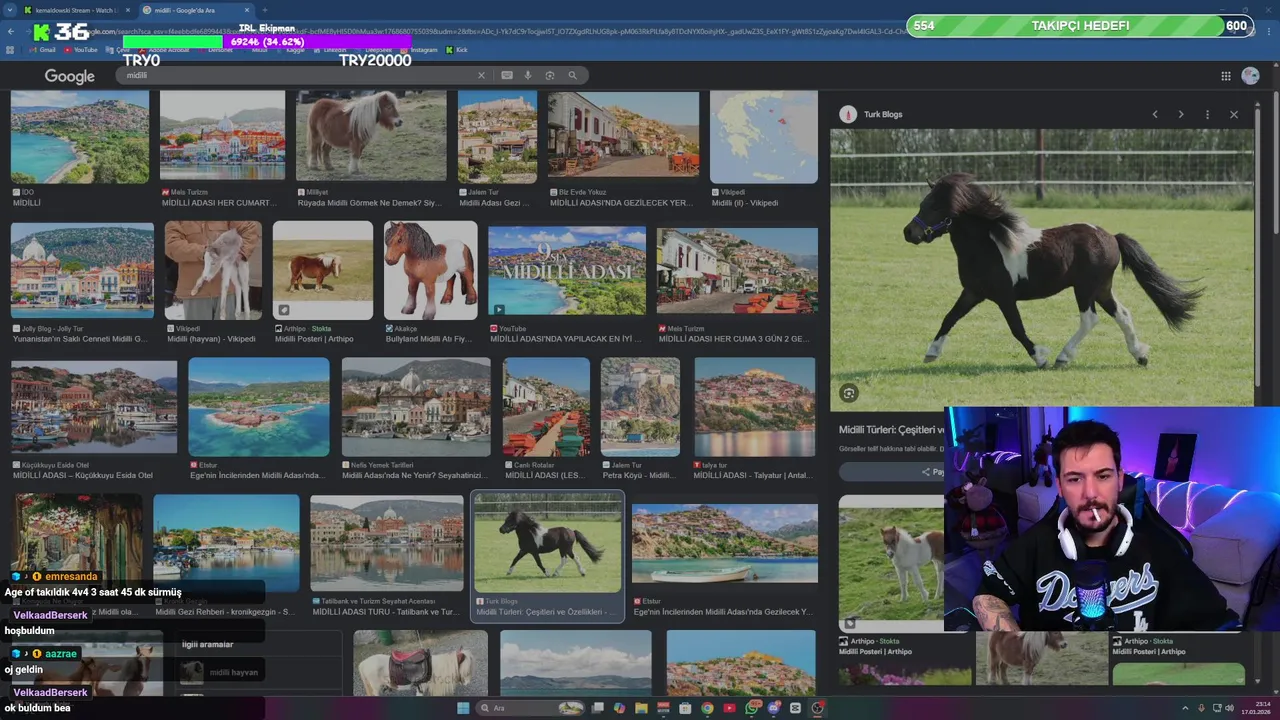Select Bullyland Midilli Atı toy horse image

tap(431, 270)
